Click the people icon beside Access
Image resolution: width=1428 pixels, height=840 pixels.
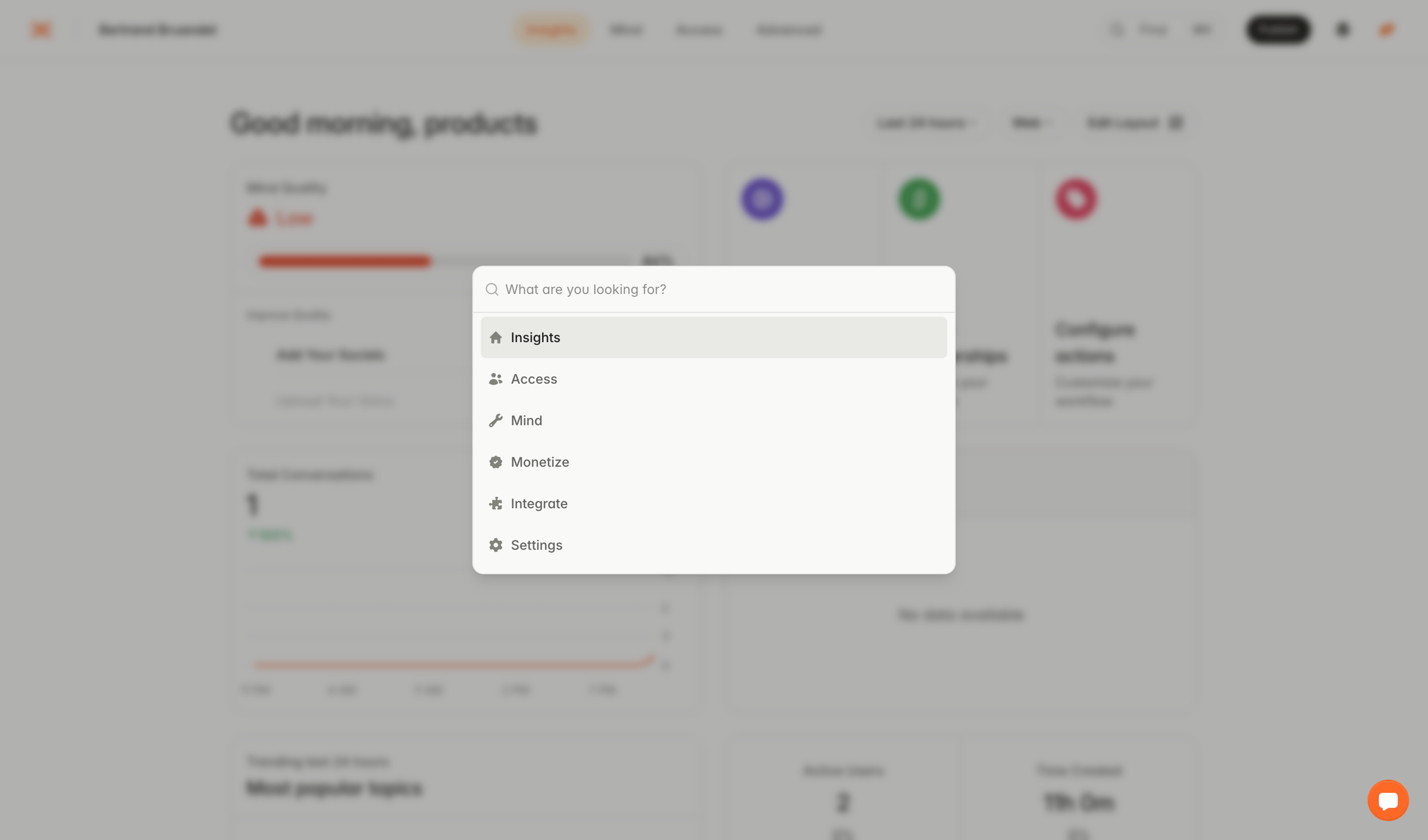point(496,379)
